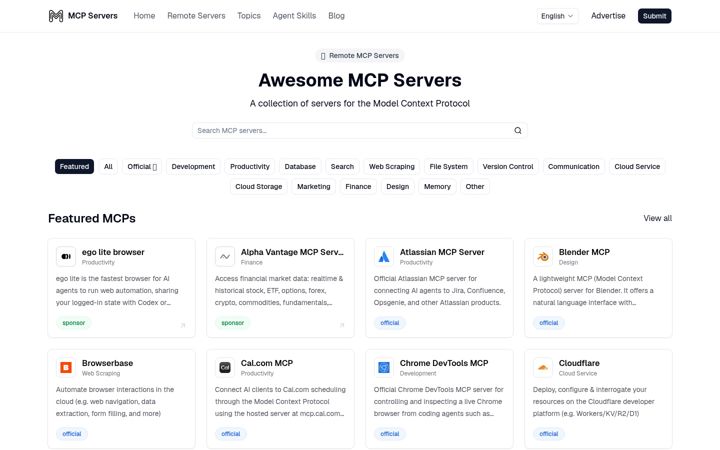Filter by Cloud Service category
Image resolution: width=720 pixels, height=450 pixels.
tap(637, 166)
